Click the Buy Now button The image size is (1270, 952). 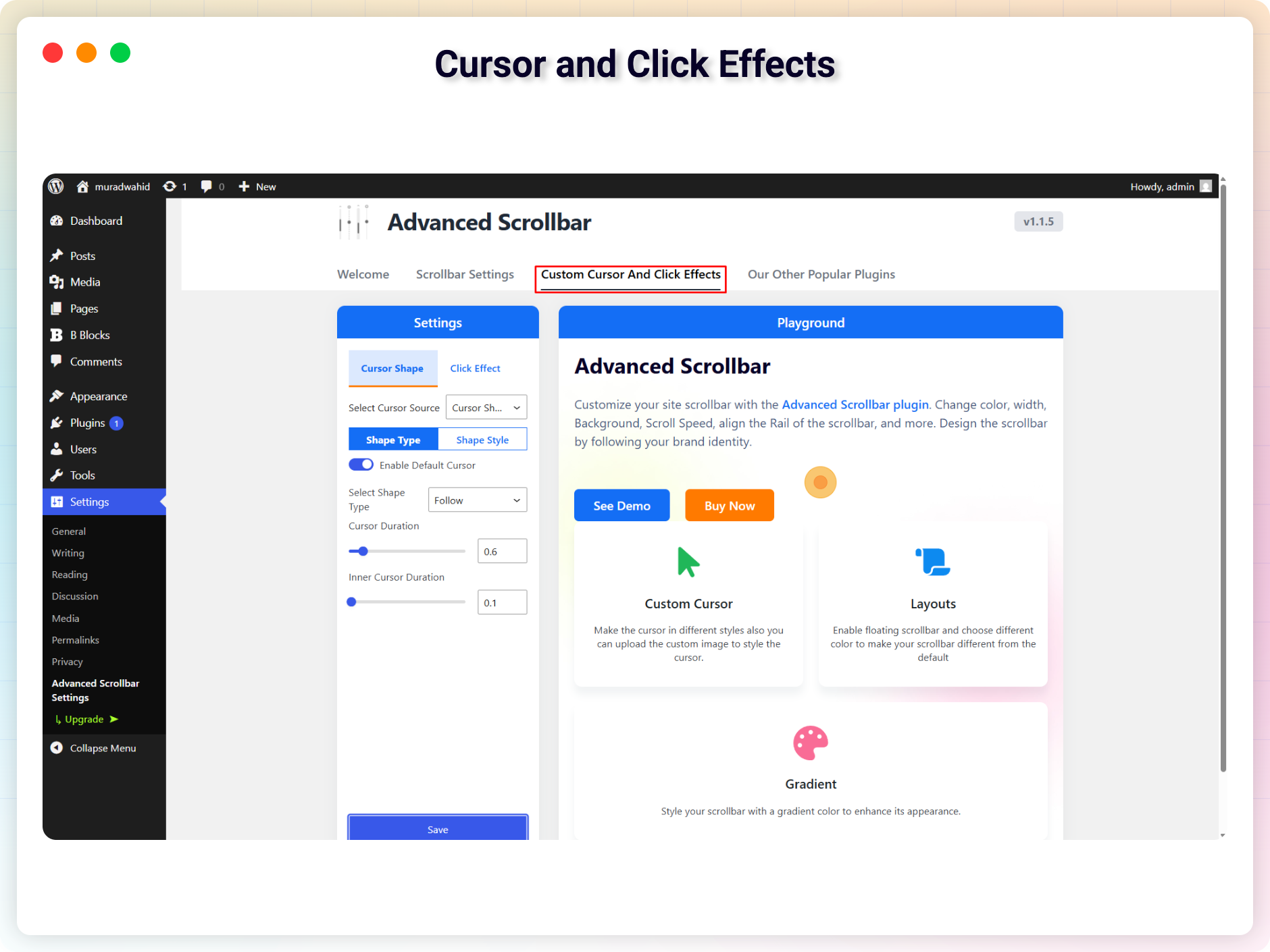pyautogui.click(x=730, y=506)
